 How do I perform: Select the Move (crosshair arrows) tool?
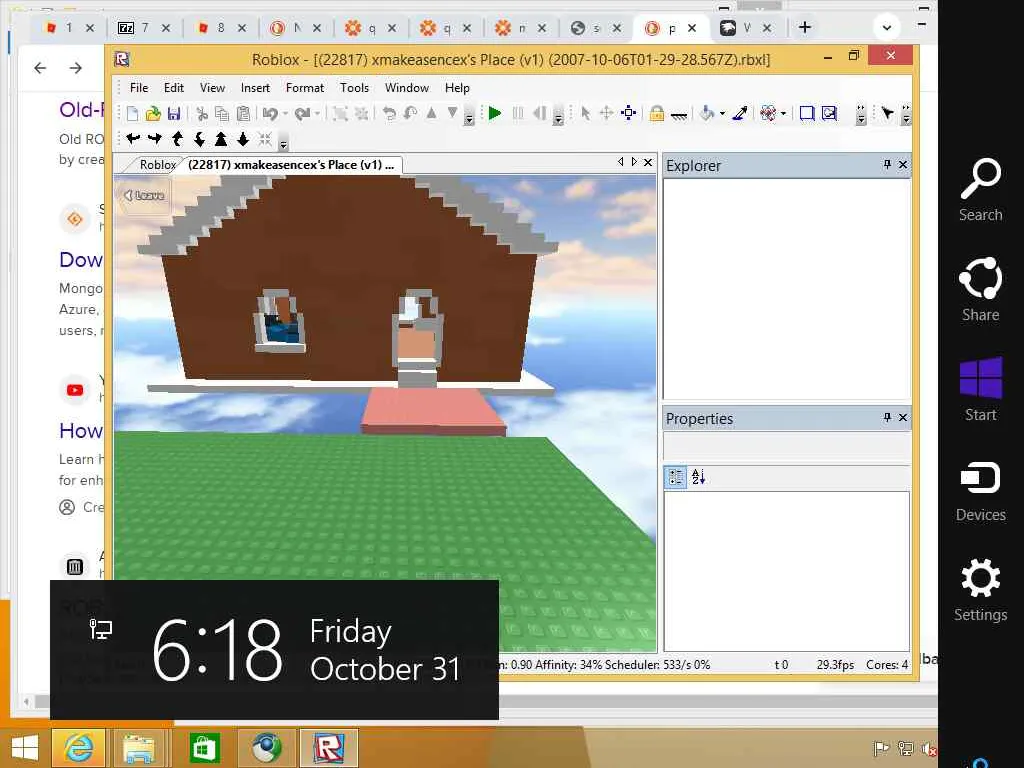606,114
